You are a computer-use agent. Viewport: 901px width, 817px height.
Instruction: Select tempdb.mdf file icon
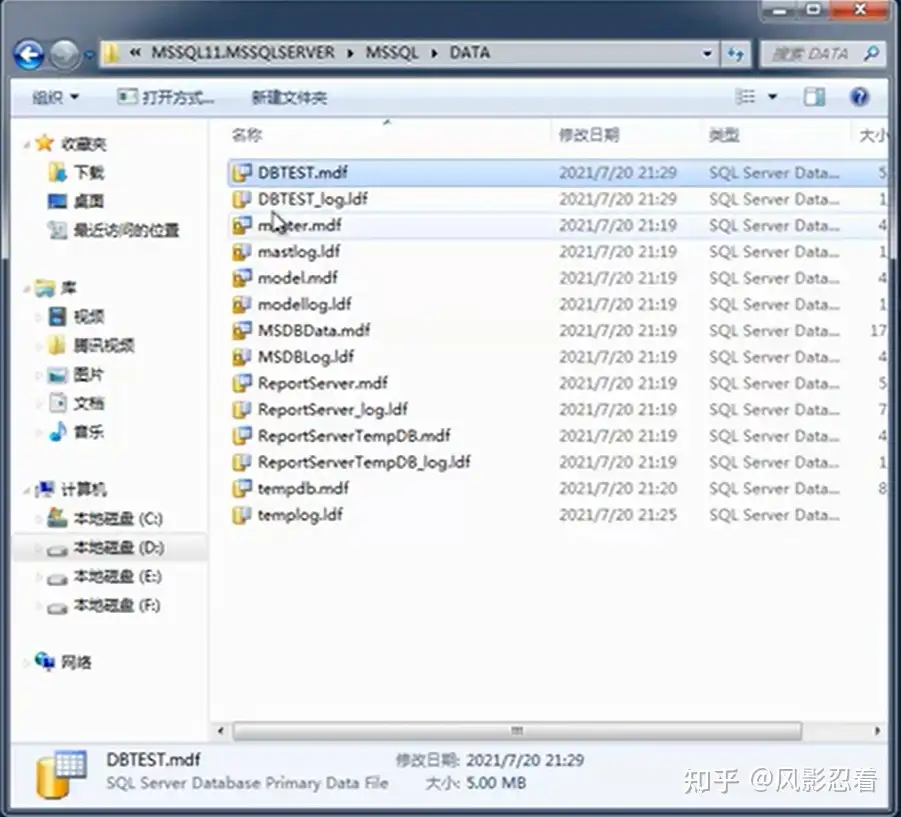(242, 488)
